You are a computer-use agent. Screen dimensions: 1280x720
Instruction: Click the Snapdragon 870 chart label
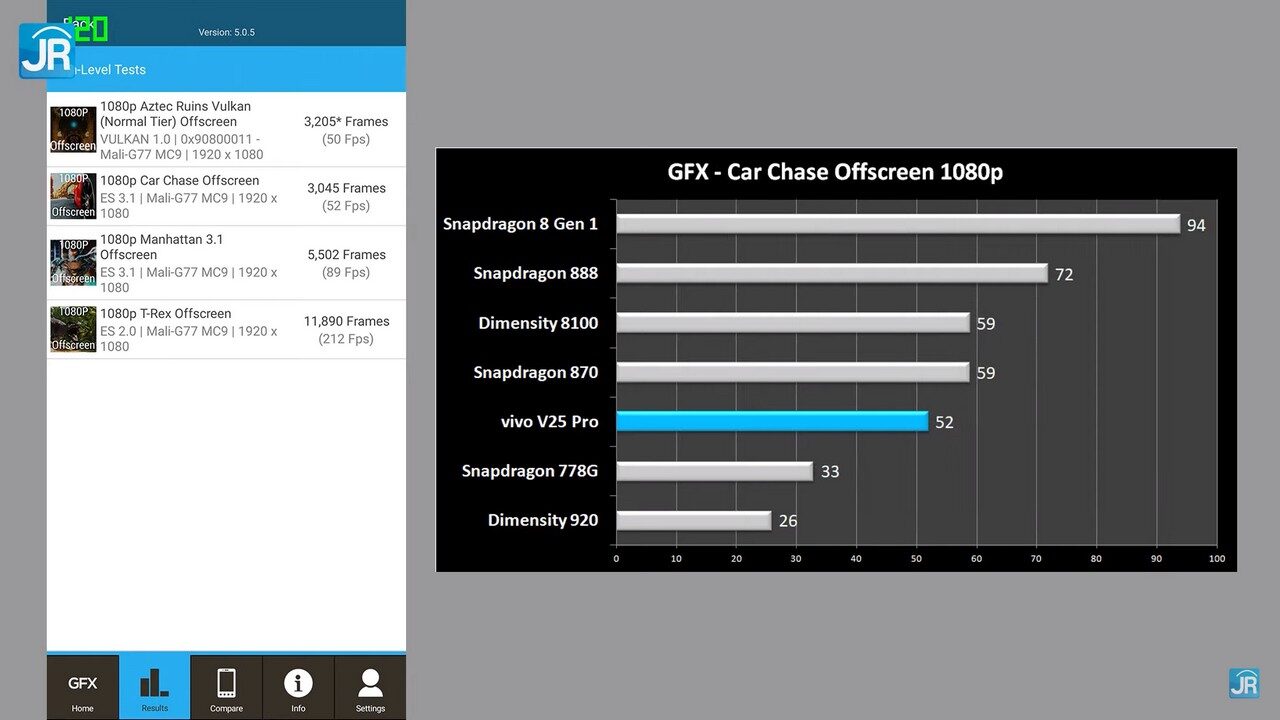click(x=535, y=372)
